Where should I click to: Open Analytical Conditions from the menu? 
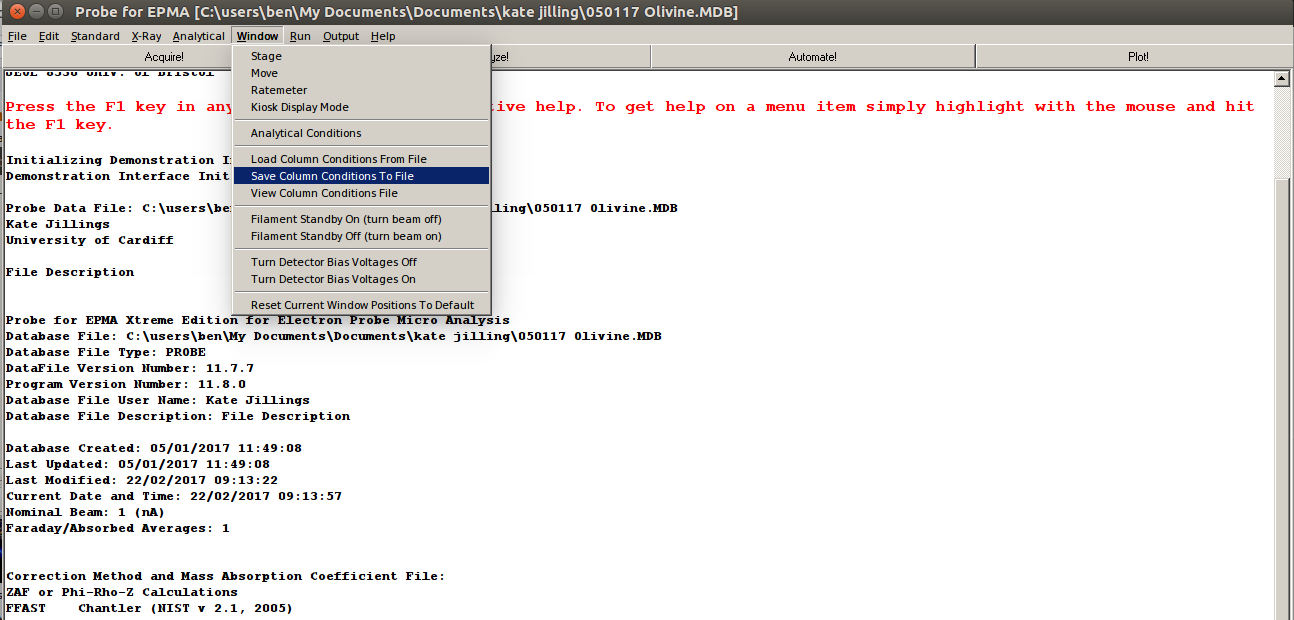pyautogui.click(x=306, y=133)
